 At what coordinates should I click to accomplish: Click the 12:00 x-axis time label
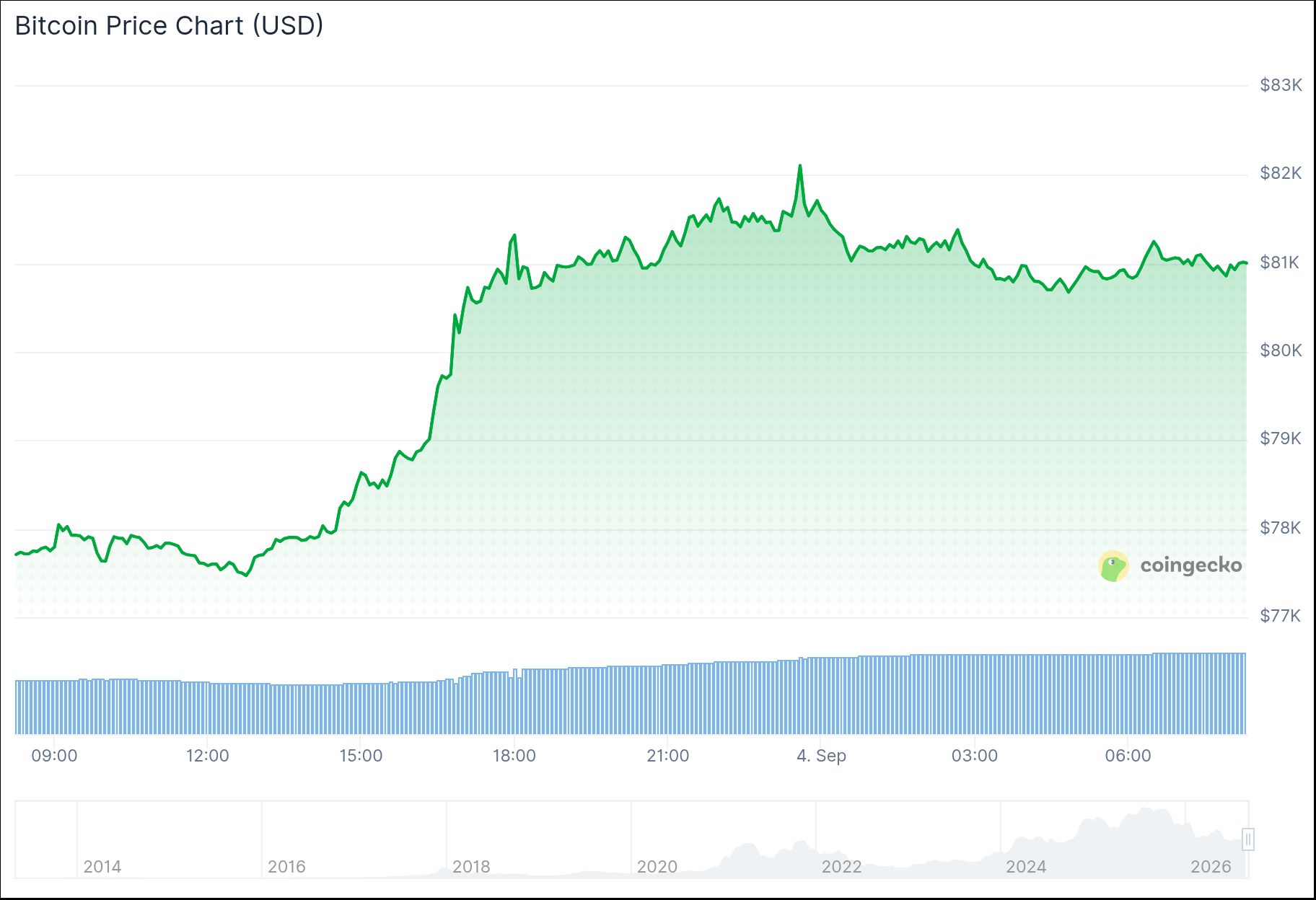[x=207, y=756]
